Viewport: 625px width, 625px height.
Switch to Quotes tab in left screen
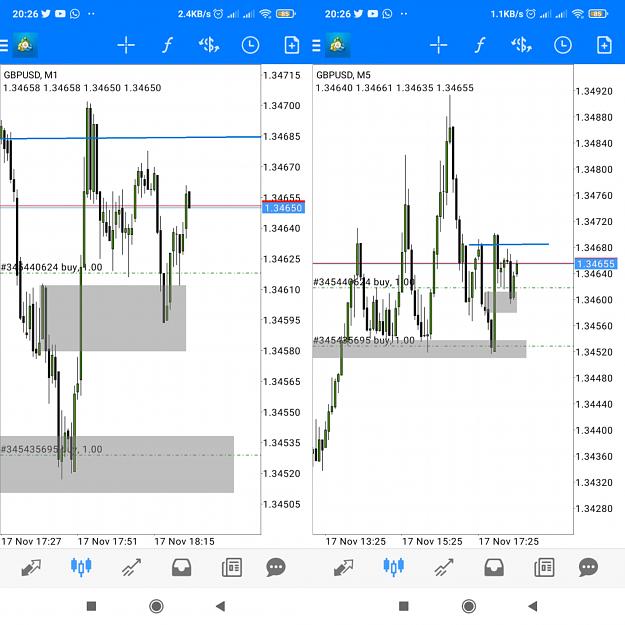[x=31, y=567]
